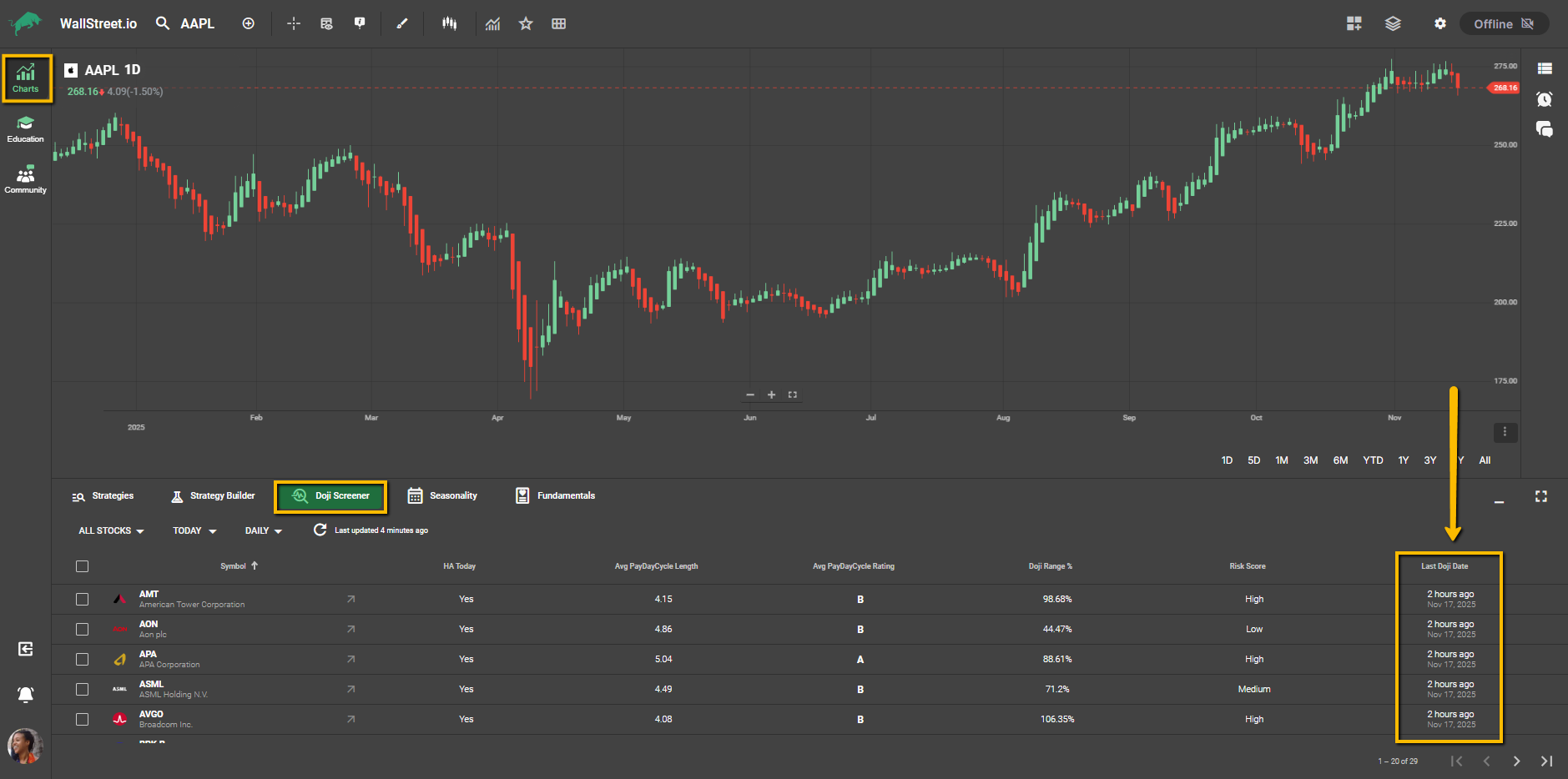Expand the DAILY timeframe dropdown
1568x779 pixels.
coord(263,530)
